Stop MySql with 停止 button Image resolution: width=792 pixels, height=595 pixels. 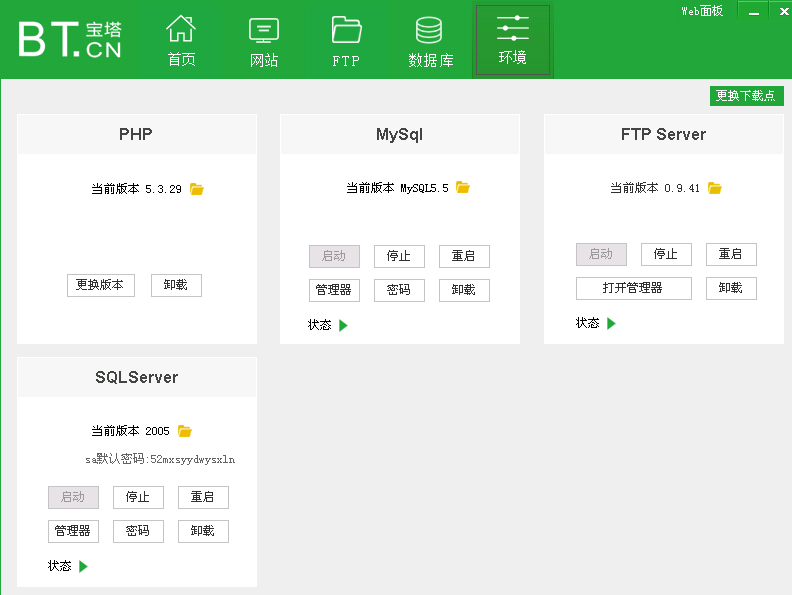(x=399, y=256)
